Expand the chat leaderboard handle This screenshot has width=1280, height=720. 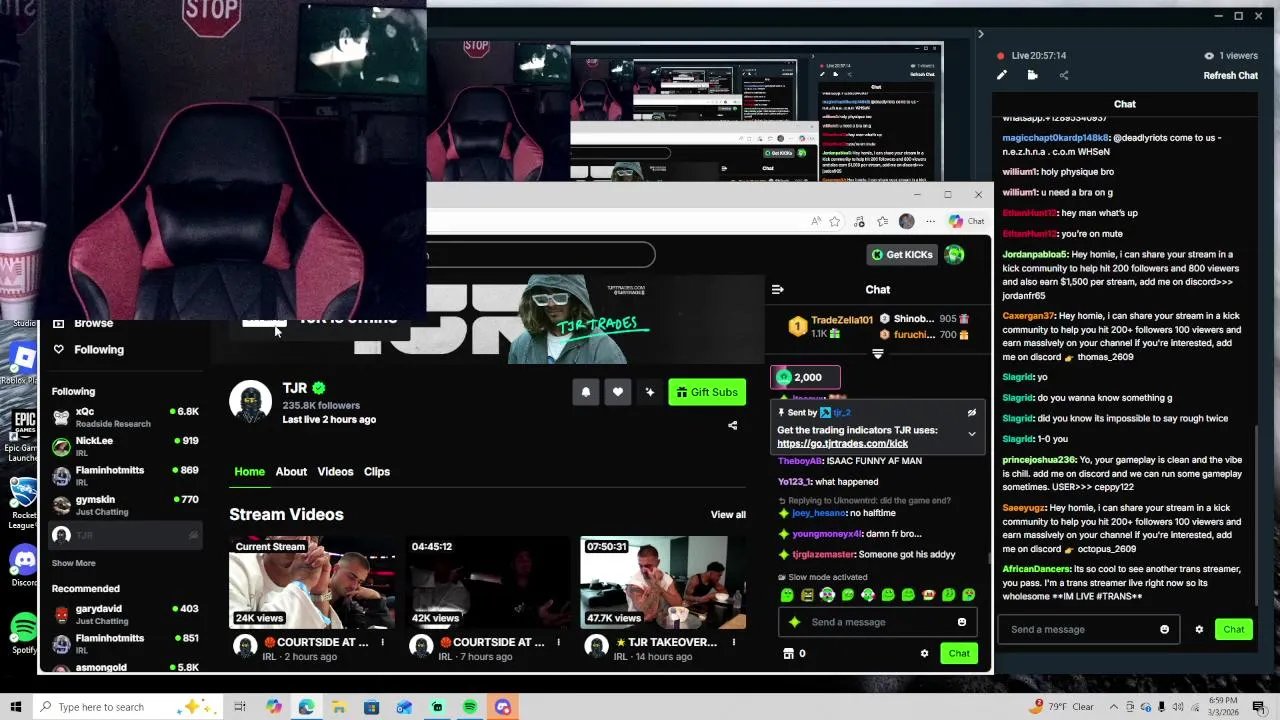878,354
